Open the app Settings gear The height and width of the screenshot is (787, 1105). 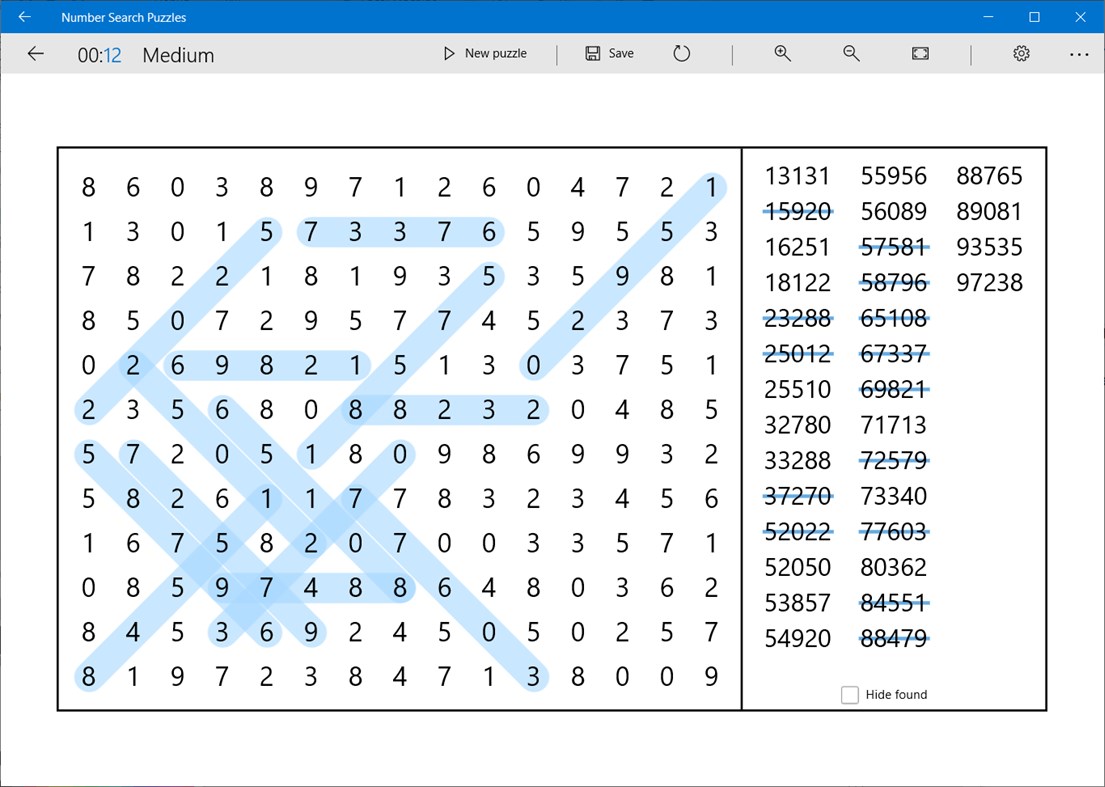click(1020, 53)
